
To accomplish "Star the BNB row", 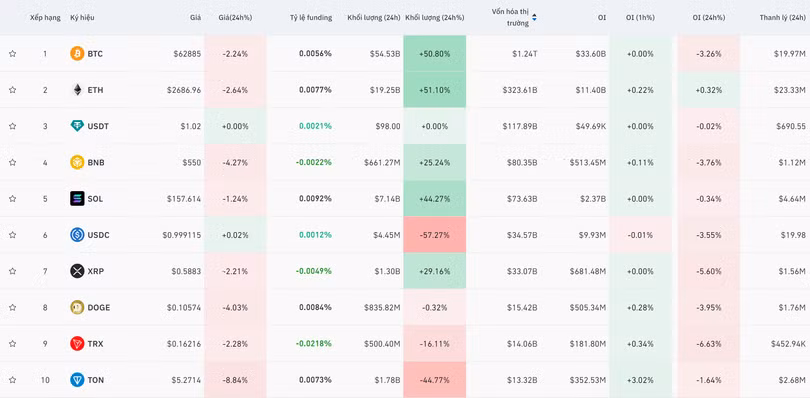I will 12,162.
